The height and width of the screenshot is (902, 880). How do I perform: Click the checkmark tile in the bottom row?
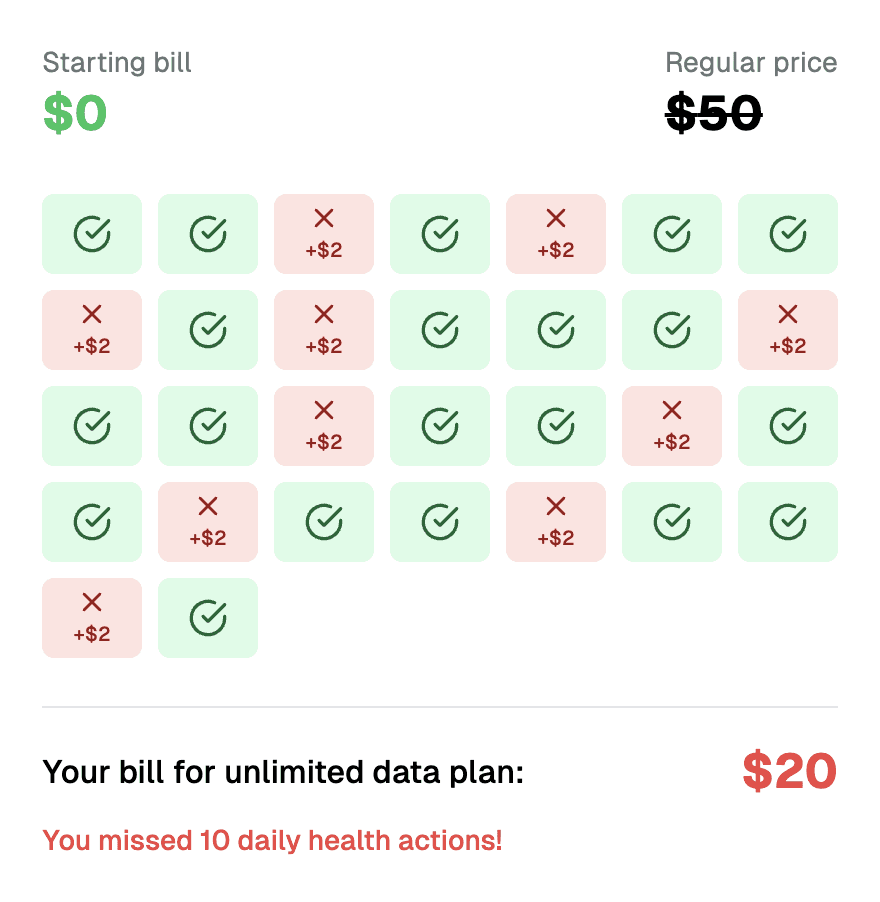click(x=208, y=618)
